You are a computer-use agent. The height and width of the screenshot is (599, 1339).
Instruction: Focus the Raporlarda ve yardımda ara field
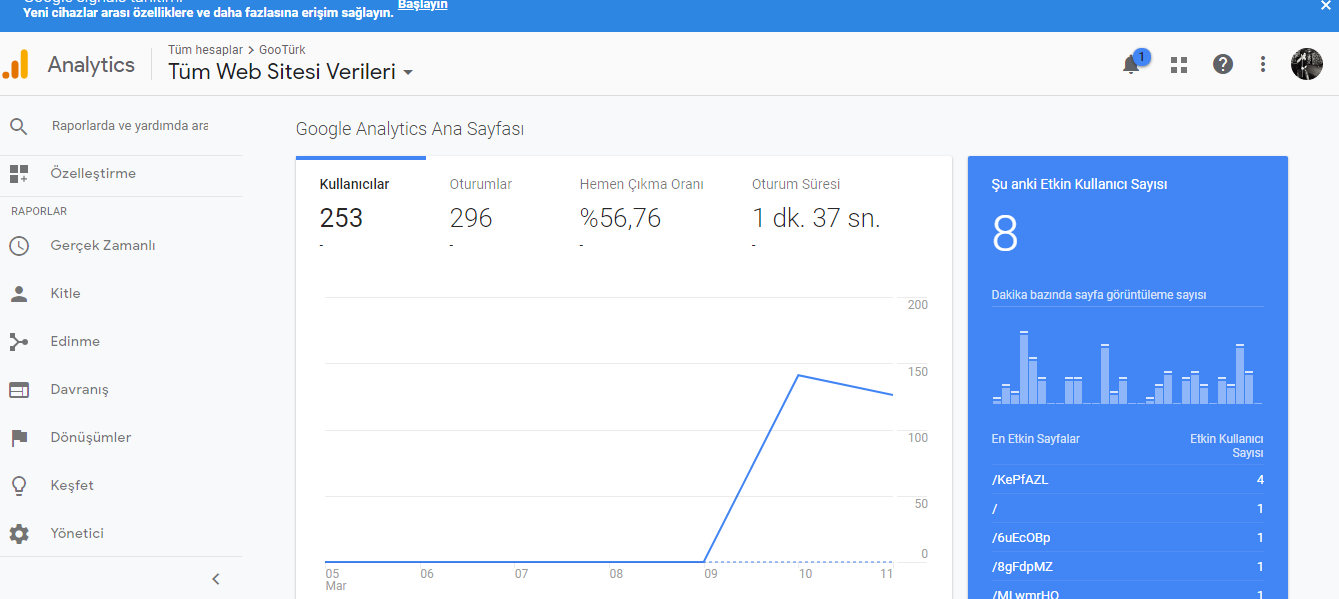pos(130,126)
